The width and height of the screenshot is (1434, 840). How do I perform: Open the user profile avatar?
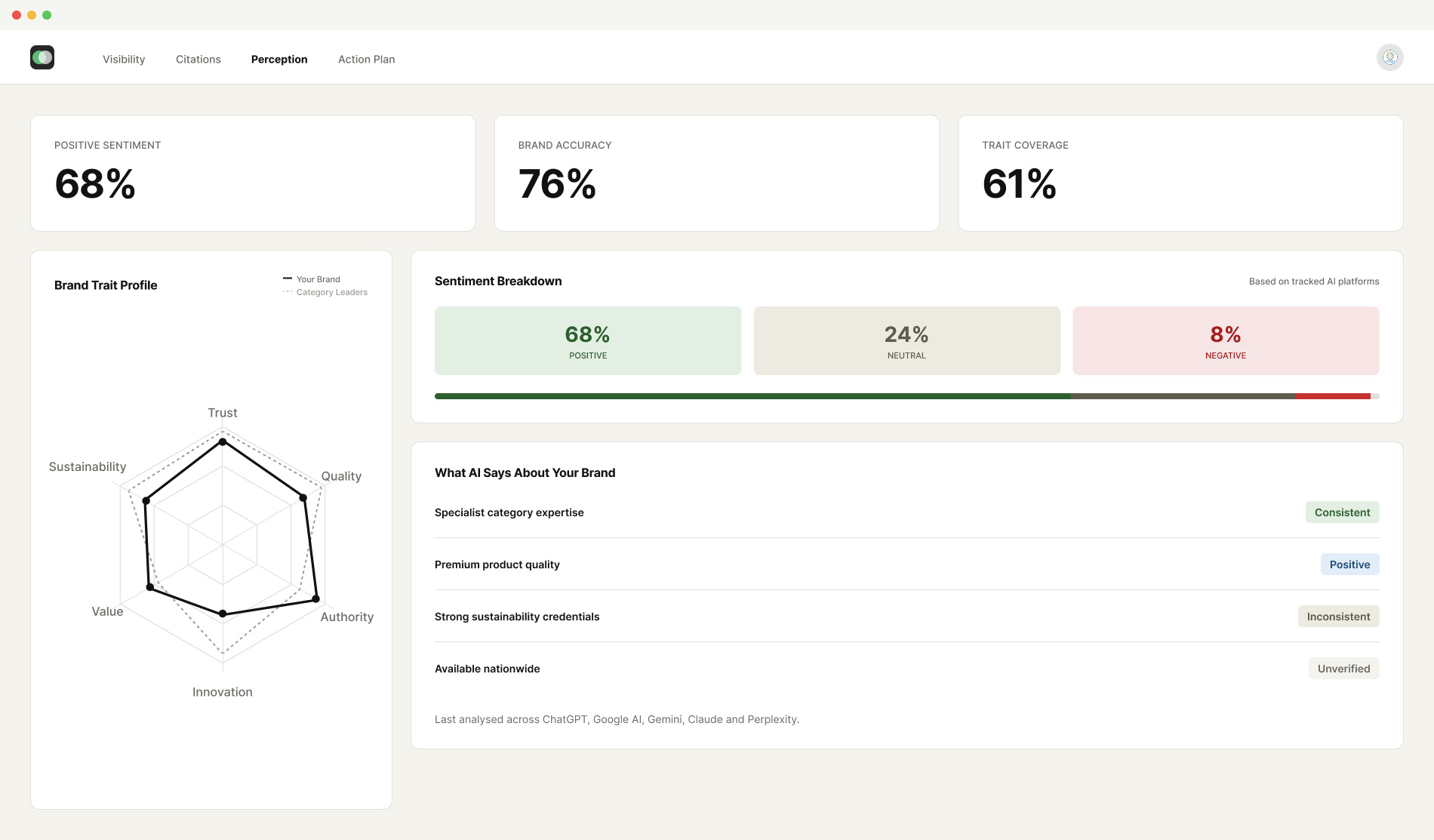point(1389,57)
